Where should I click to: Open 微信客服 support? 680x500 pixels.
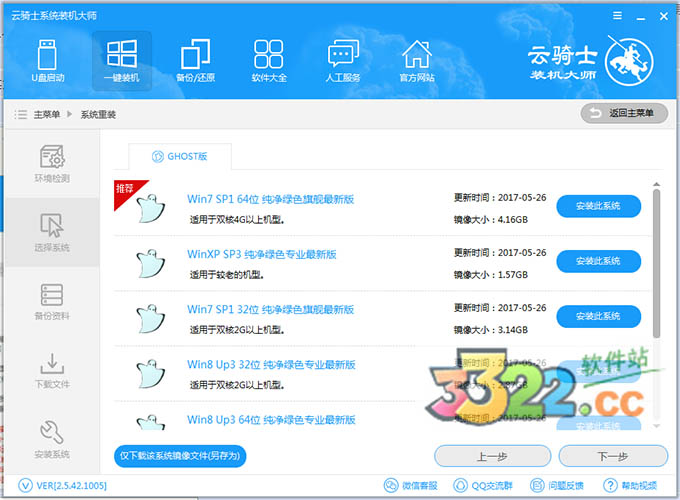click(411, 485)
